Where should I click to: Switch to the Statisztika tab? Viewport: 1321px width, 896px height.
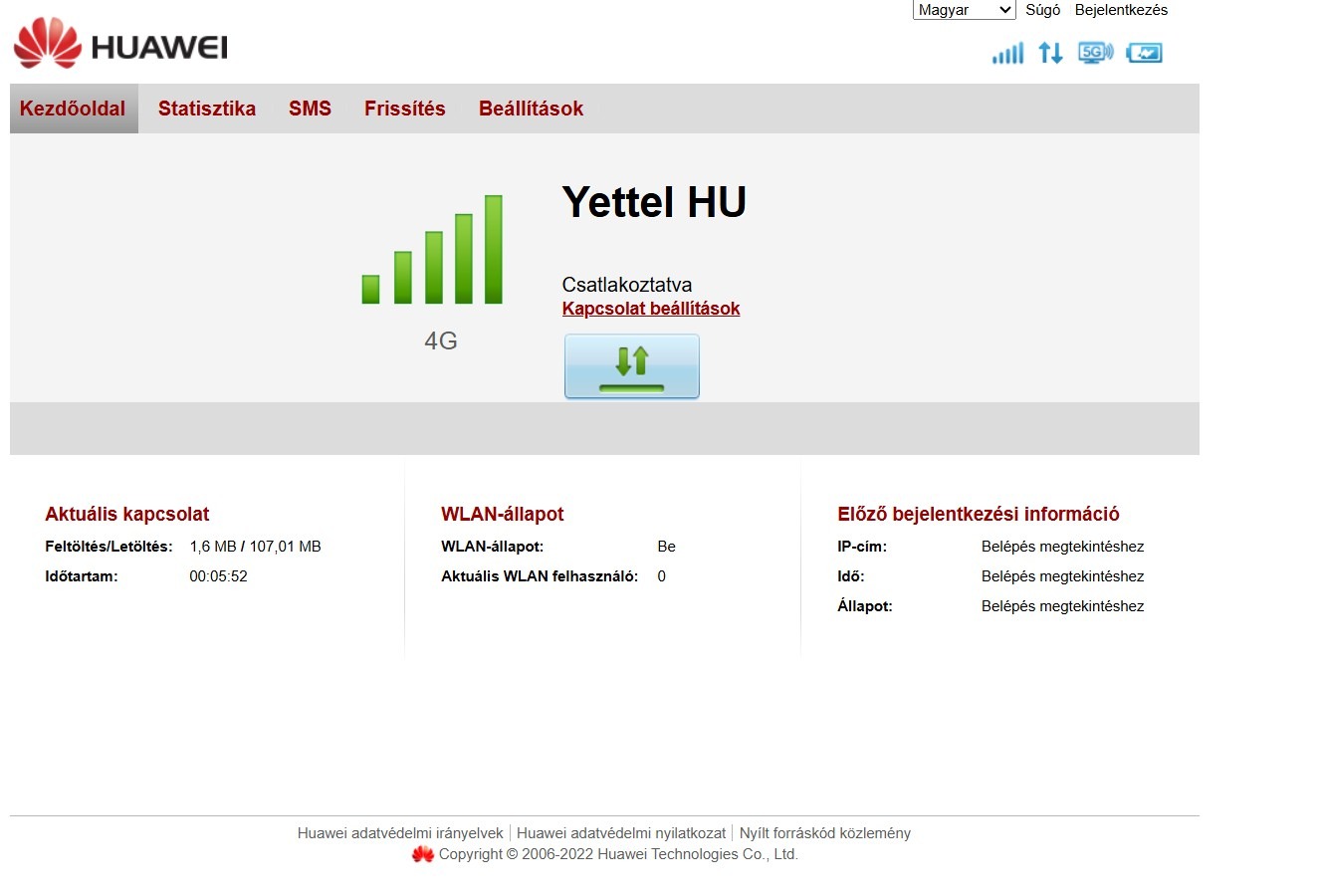[207, 109]
